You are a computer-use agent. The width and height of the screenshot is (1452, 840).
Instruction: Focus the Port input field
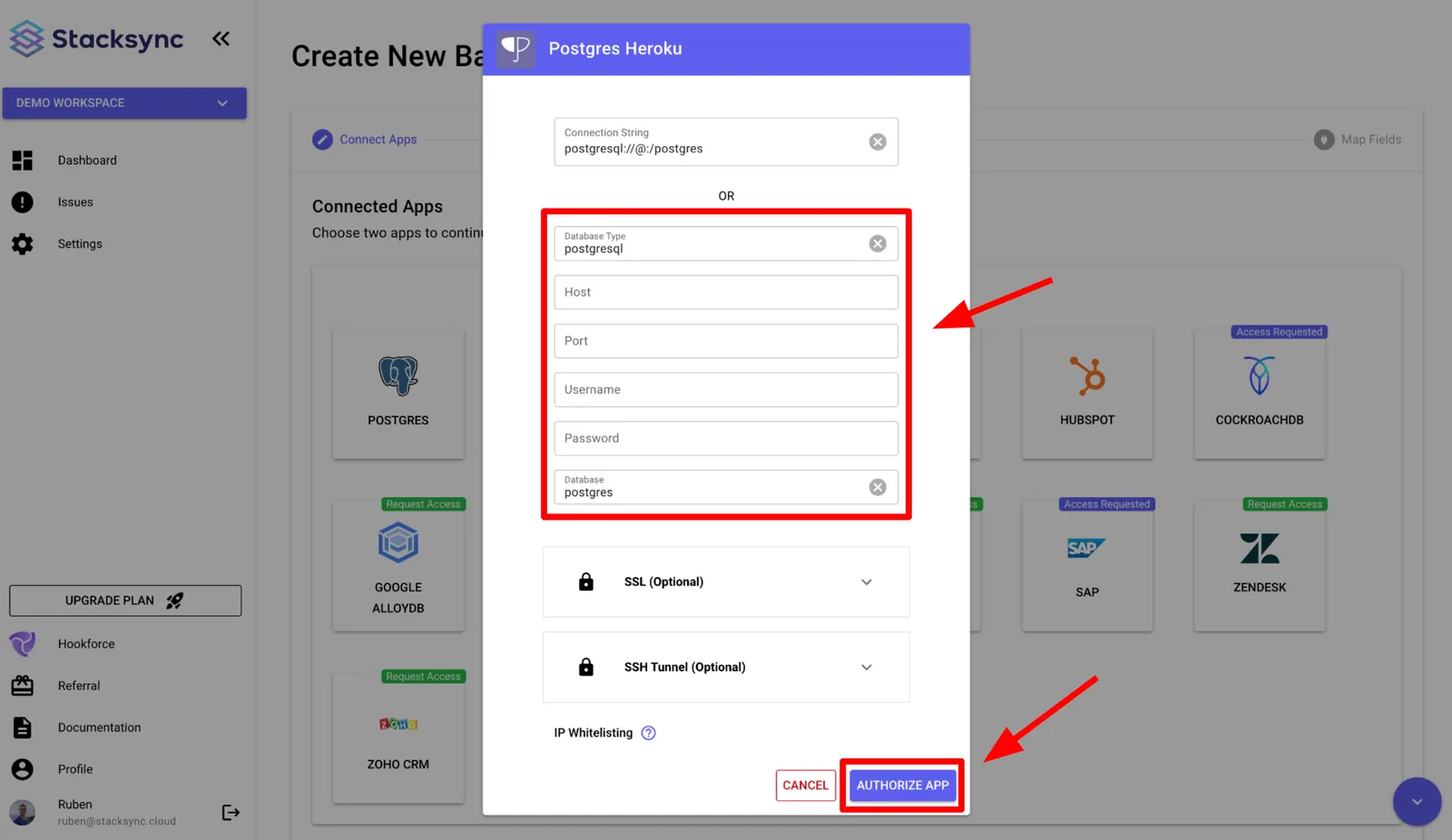726,341
